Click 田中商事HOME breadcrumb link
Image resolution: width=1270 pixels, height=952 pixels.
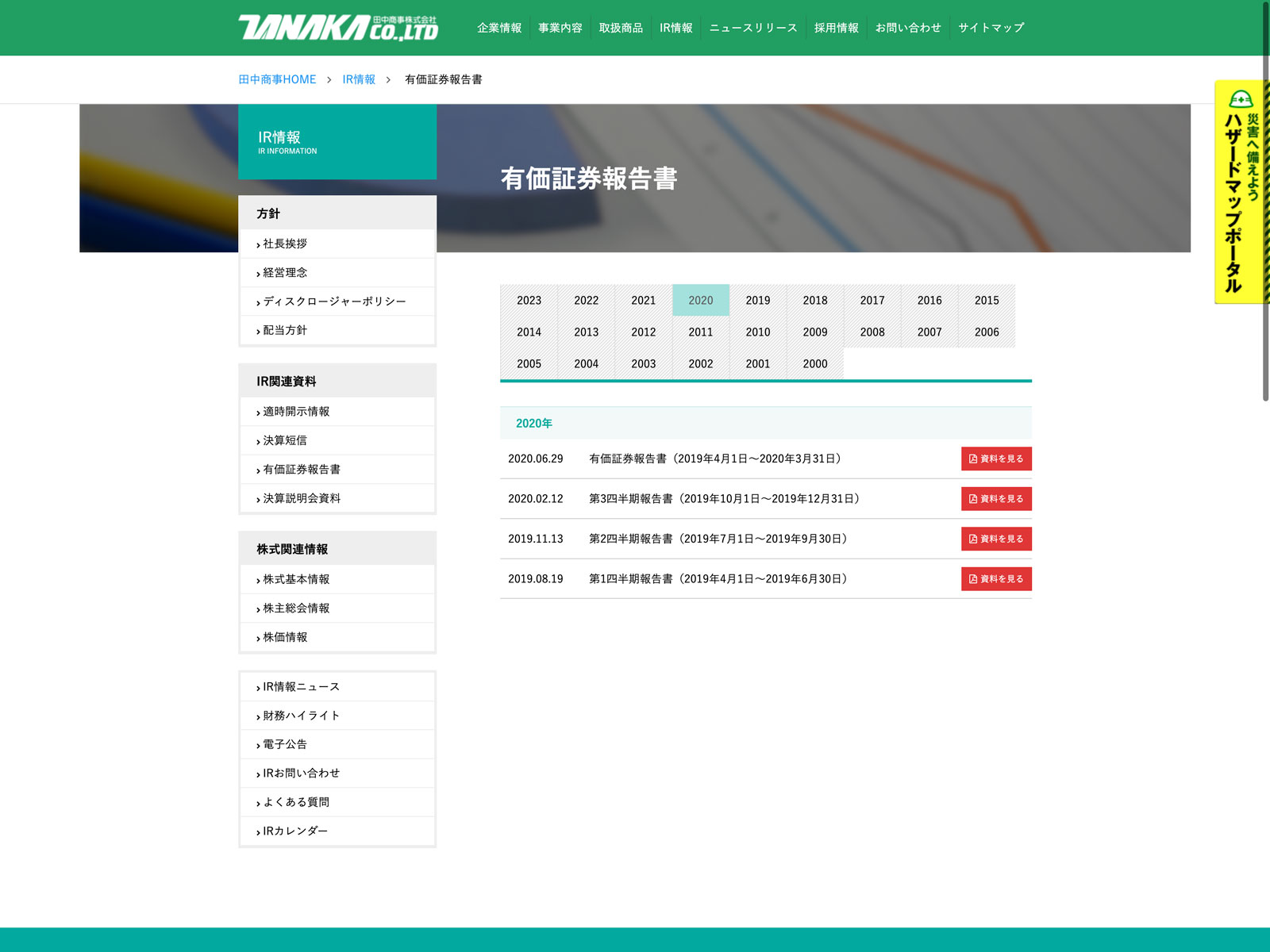pyautogui.click(x=277, y=79)
